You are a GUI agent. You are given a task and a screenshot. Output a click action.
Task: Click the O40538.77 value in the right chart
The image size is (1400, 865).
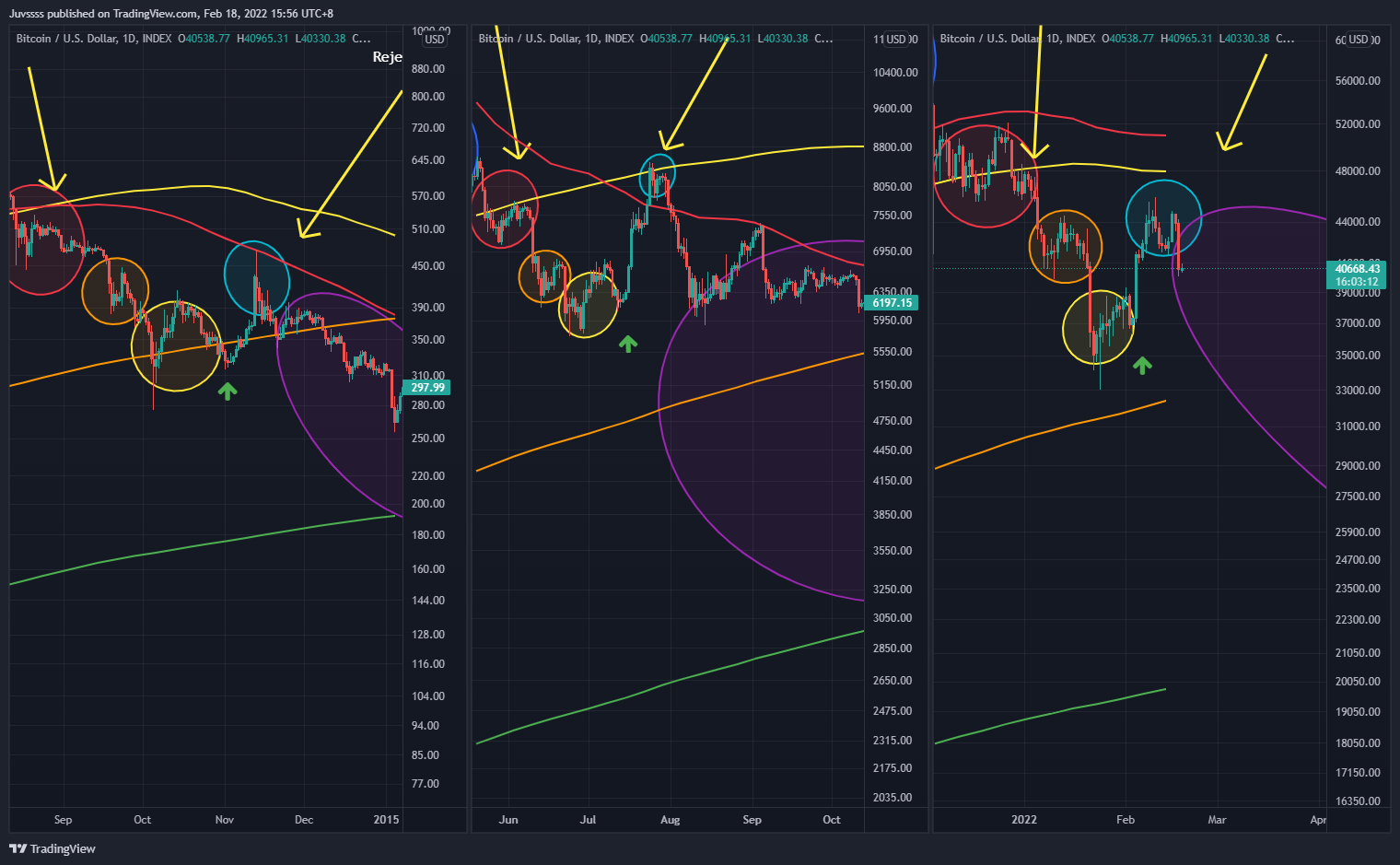1128,39
